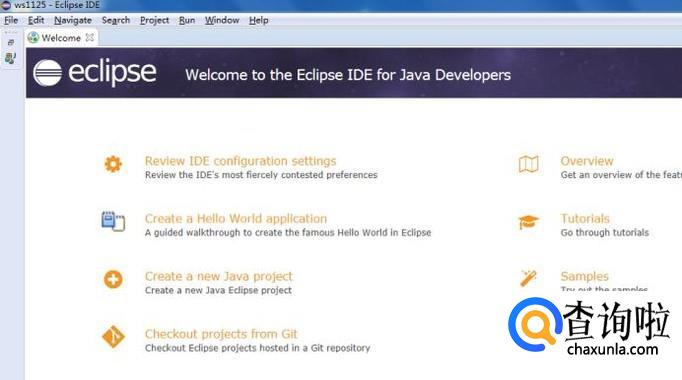Close the Welcome tab

point(90,37)
